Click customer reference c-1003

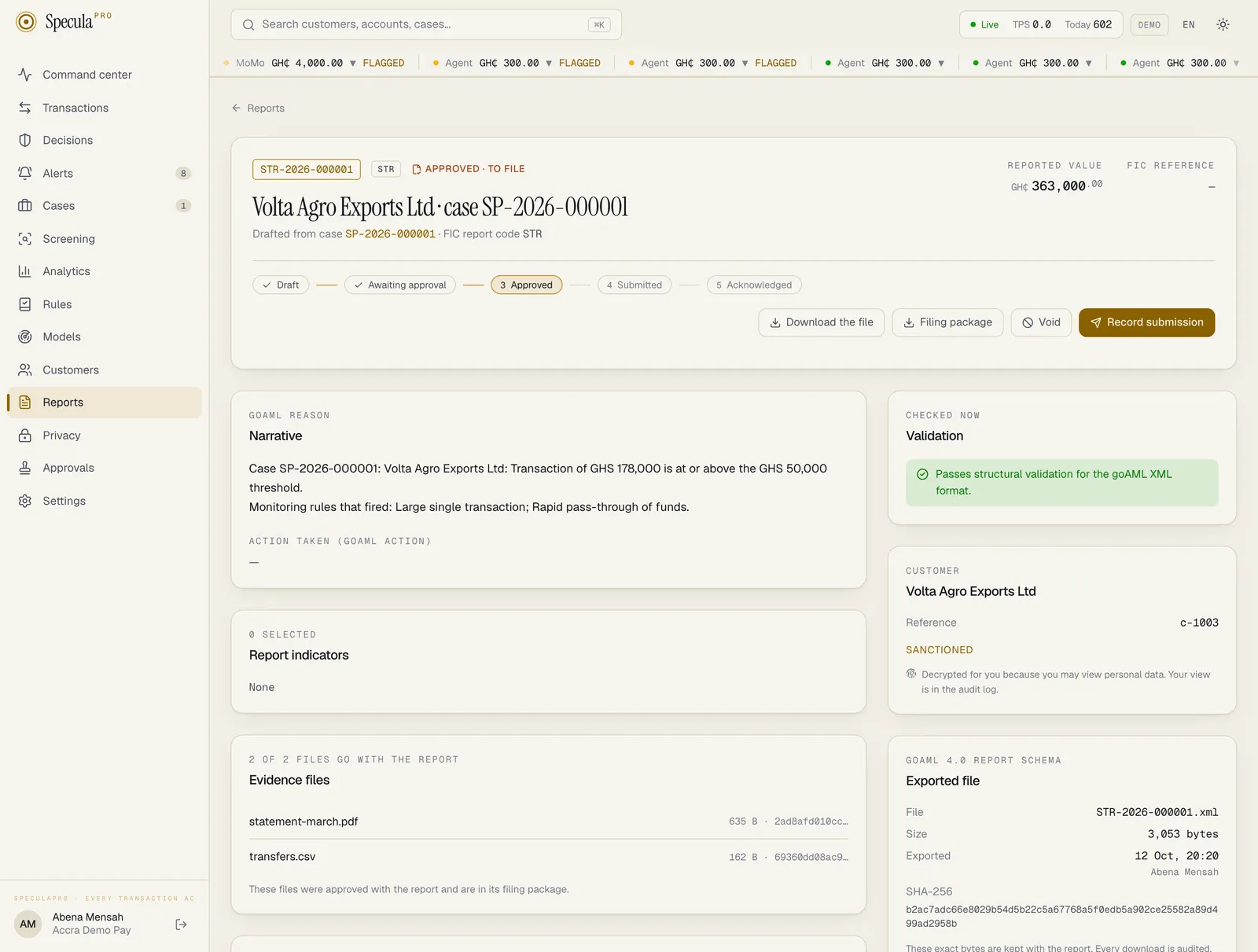click(1199, 623)
